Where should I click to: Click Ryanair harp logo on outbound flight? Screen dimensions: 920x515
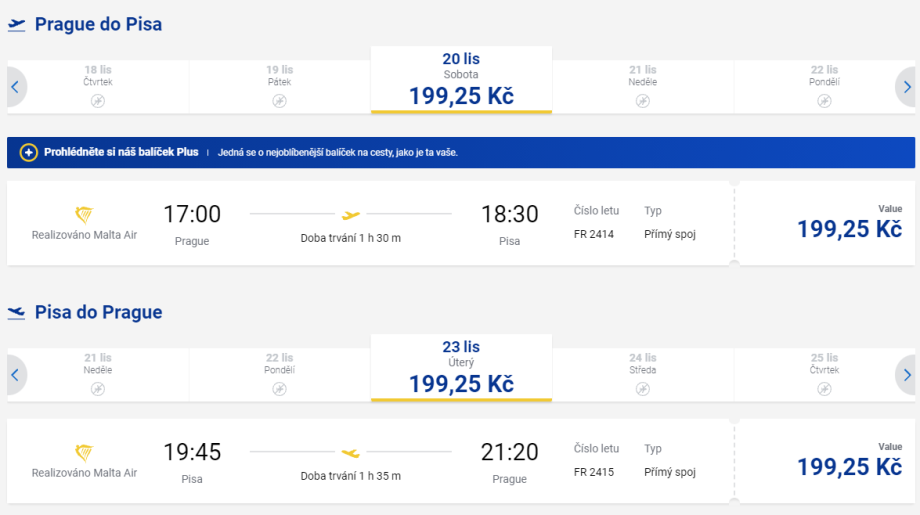click(84, 214)
